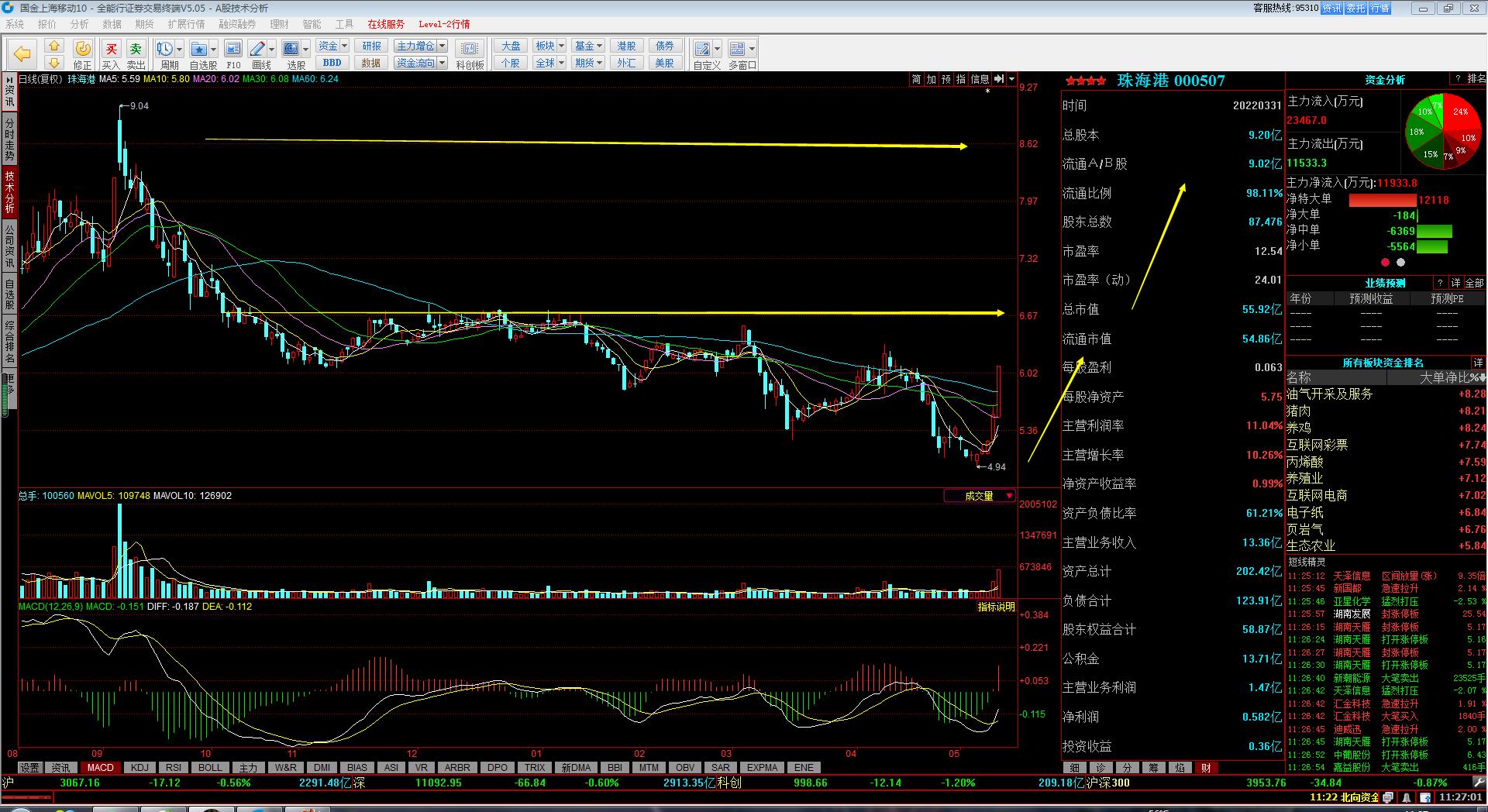
Task: Open the 分时走势 vertical sidebar tab
Action: tap(9, 139)
